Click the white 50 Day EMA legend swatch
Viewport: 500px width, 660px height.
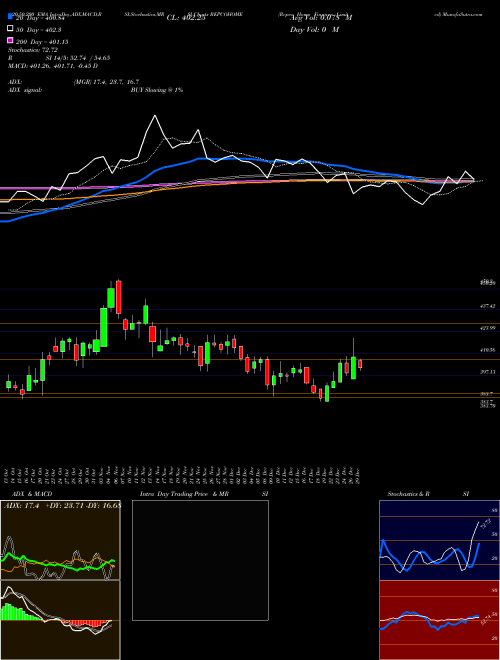click(10, 28)
